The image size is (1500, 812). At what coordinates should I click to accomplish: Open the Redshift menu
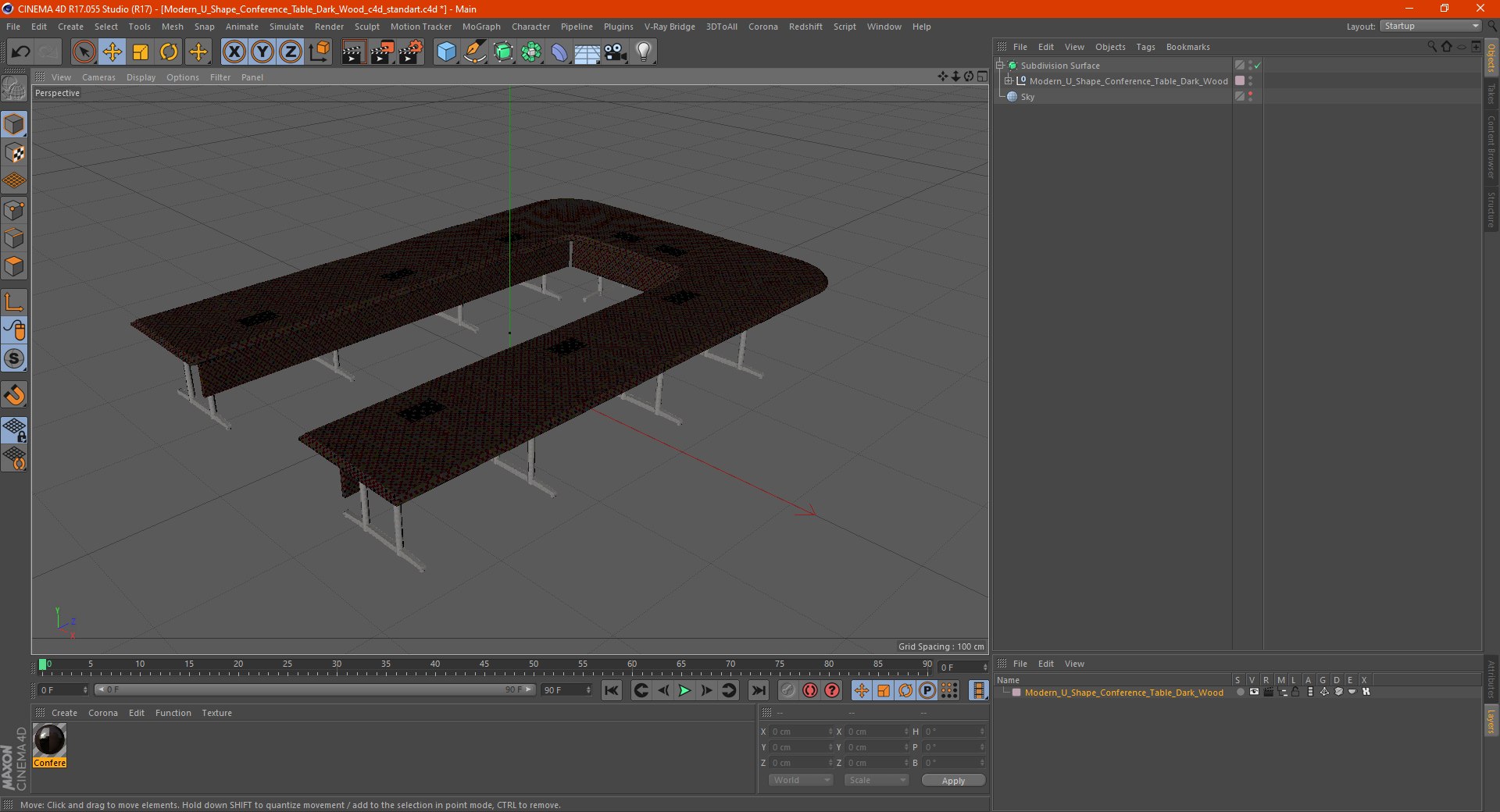pyautogui.click(x=805, y=27)
